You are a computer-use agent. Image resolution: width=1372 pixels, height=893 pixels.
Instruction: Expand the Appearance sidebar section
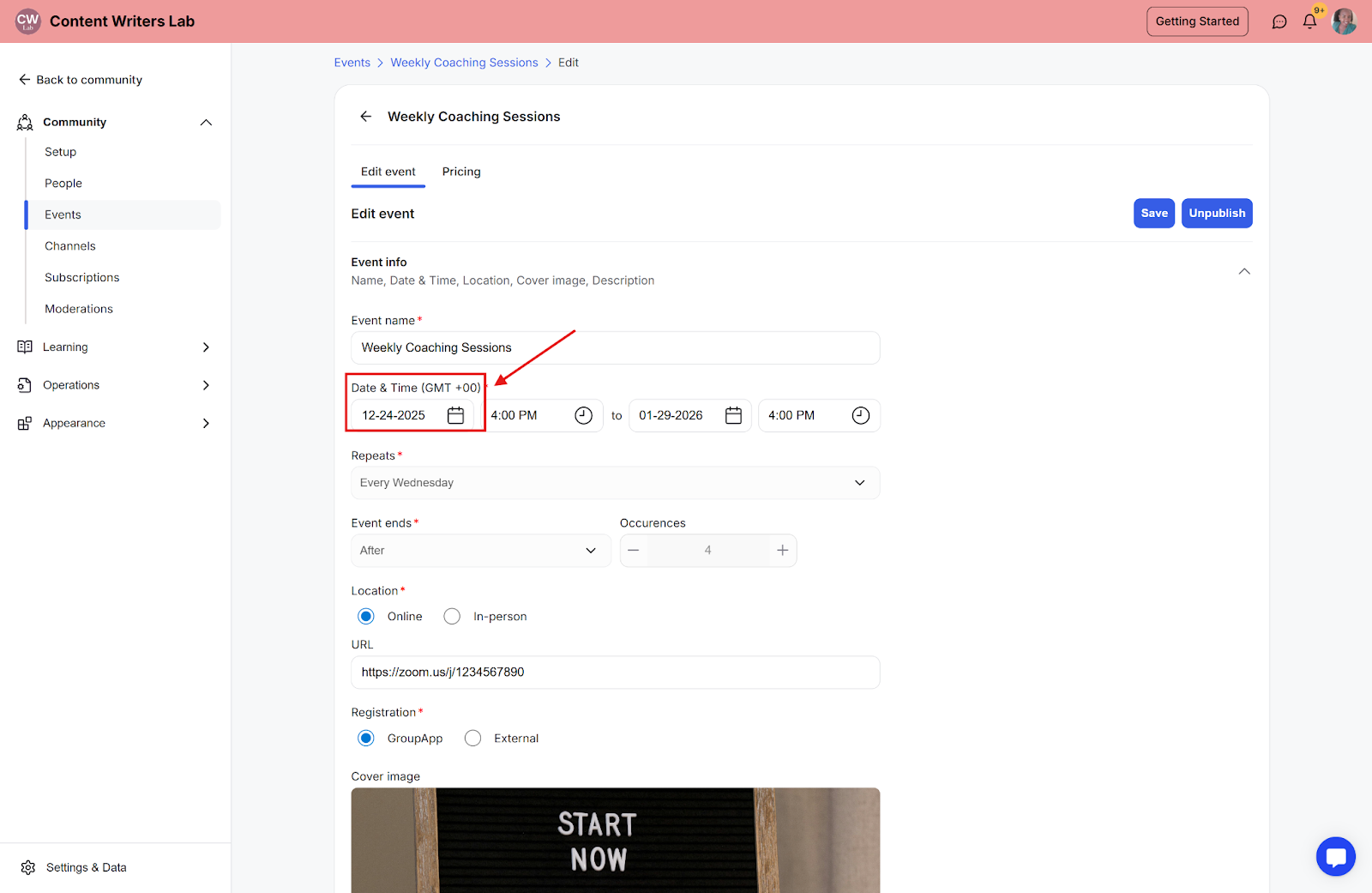[206, 423]
